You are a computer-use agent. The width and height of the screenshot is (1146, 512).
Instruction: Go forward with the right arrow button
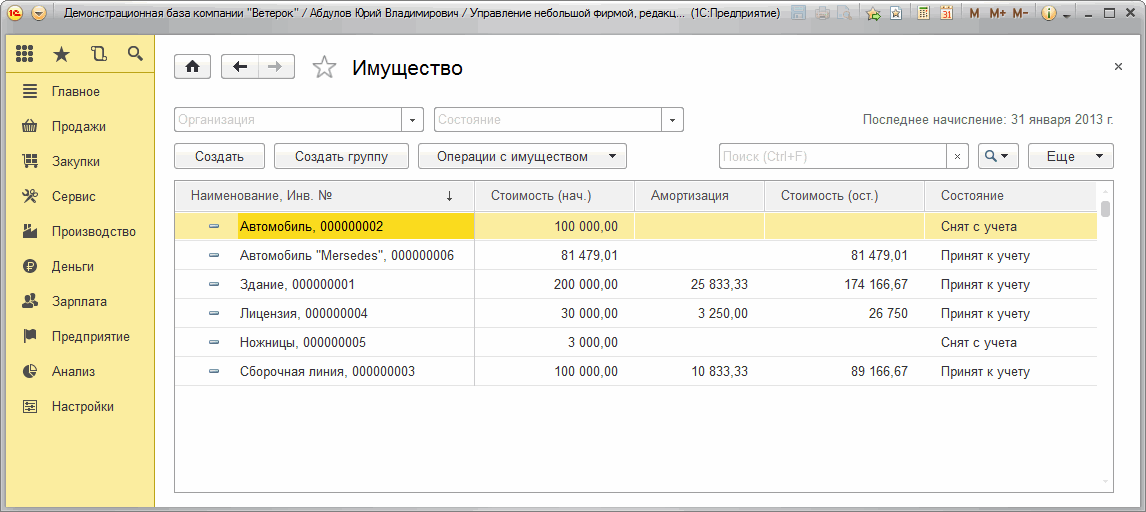(276, 66)
